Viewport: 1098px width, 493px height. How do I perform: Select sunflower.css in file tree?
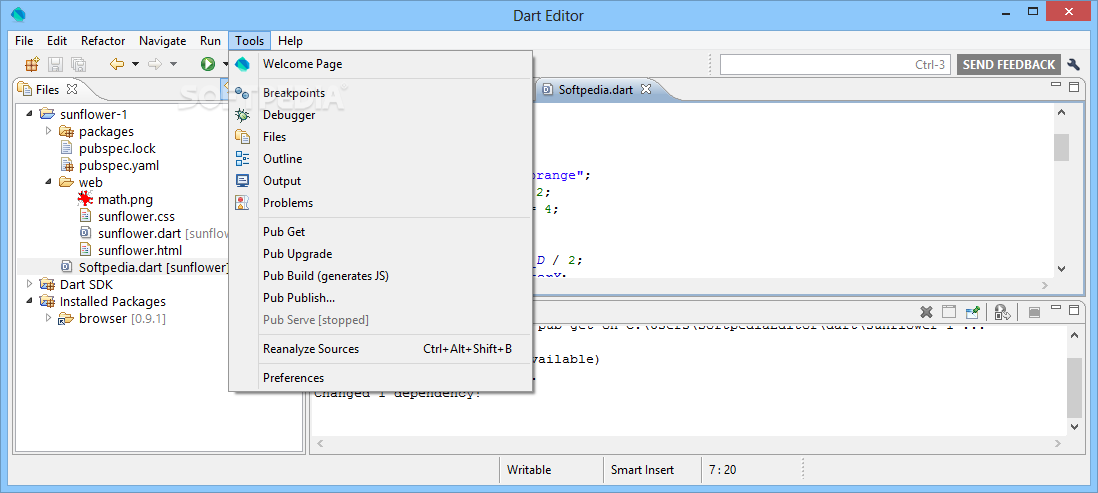point(137,216)
